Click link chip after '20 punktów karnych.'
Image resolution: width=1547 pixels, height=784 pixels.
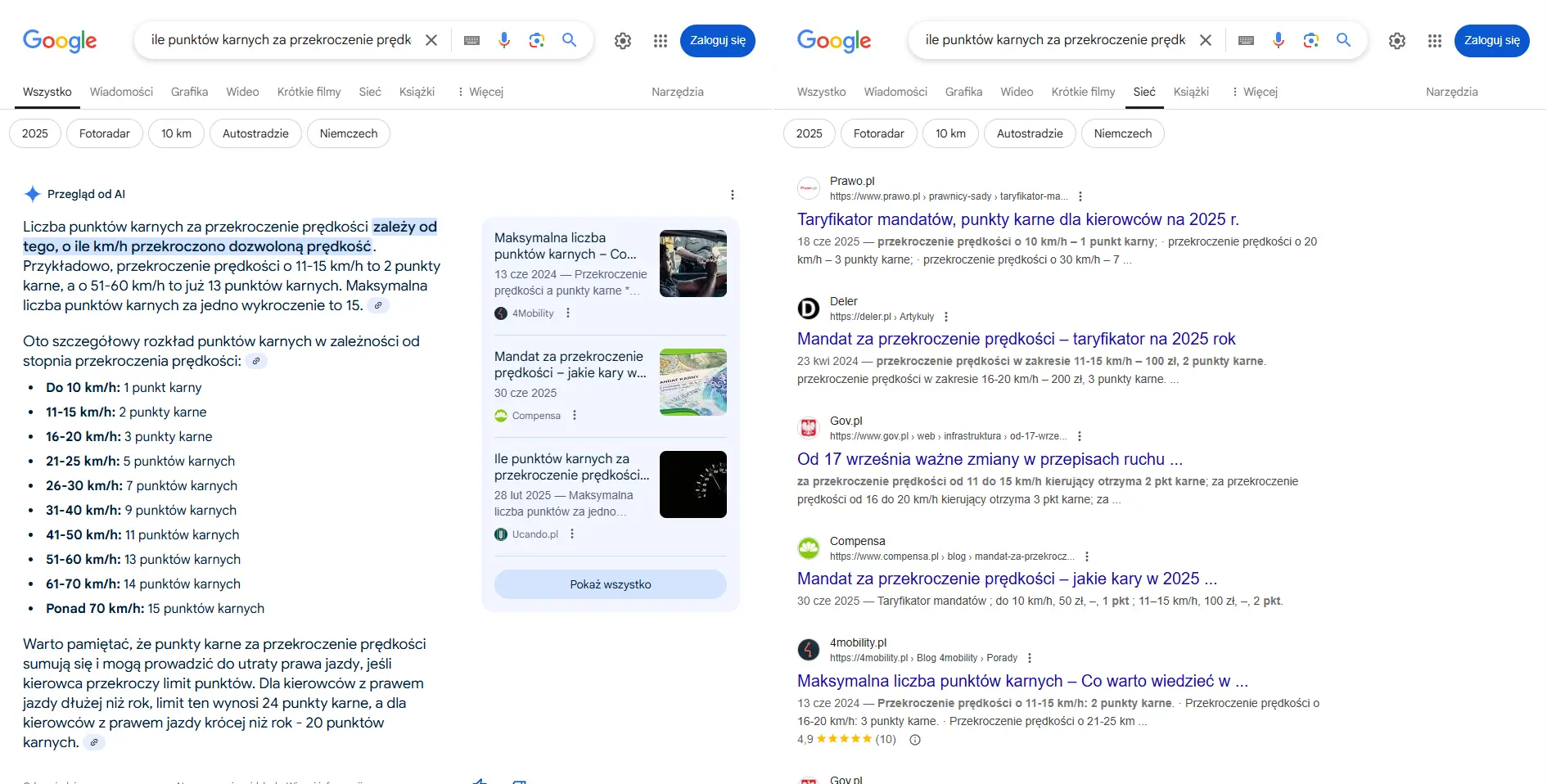click(x=94, y=742)
